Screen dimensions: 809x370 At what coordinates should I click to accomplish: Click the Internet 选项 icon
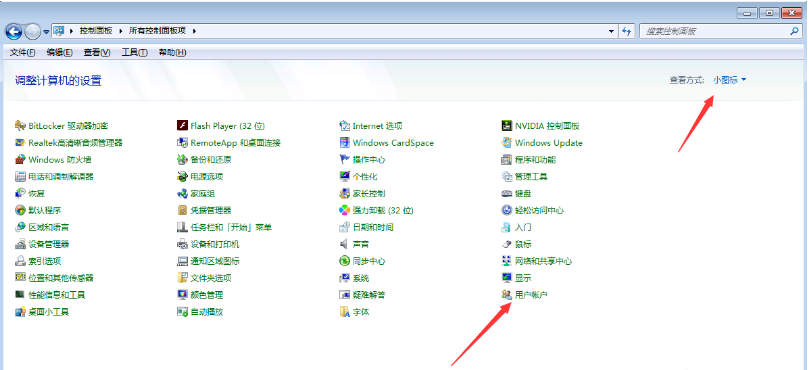(x=345, y=126)
